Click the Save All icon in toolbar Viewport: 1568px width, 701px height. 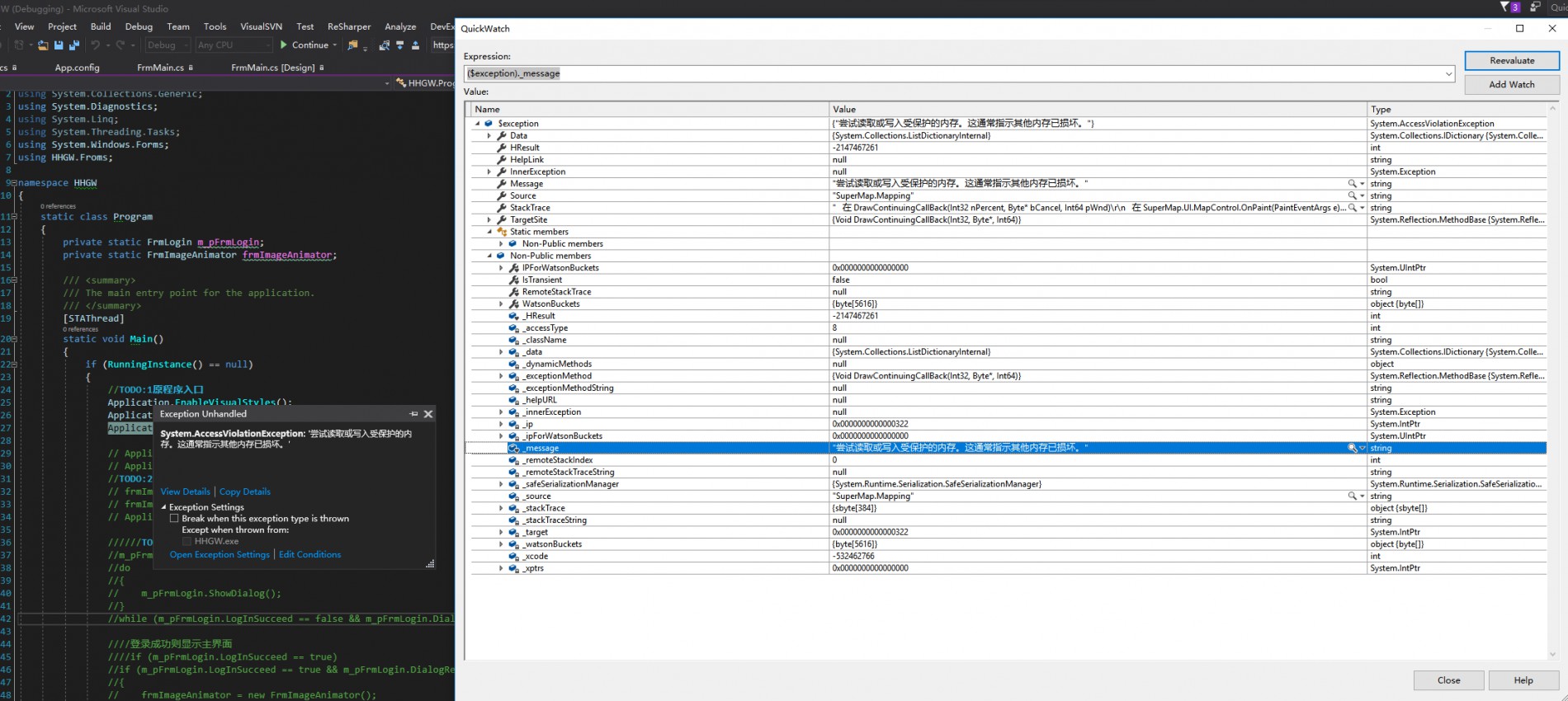[x=74, y=45]
